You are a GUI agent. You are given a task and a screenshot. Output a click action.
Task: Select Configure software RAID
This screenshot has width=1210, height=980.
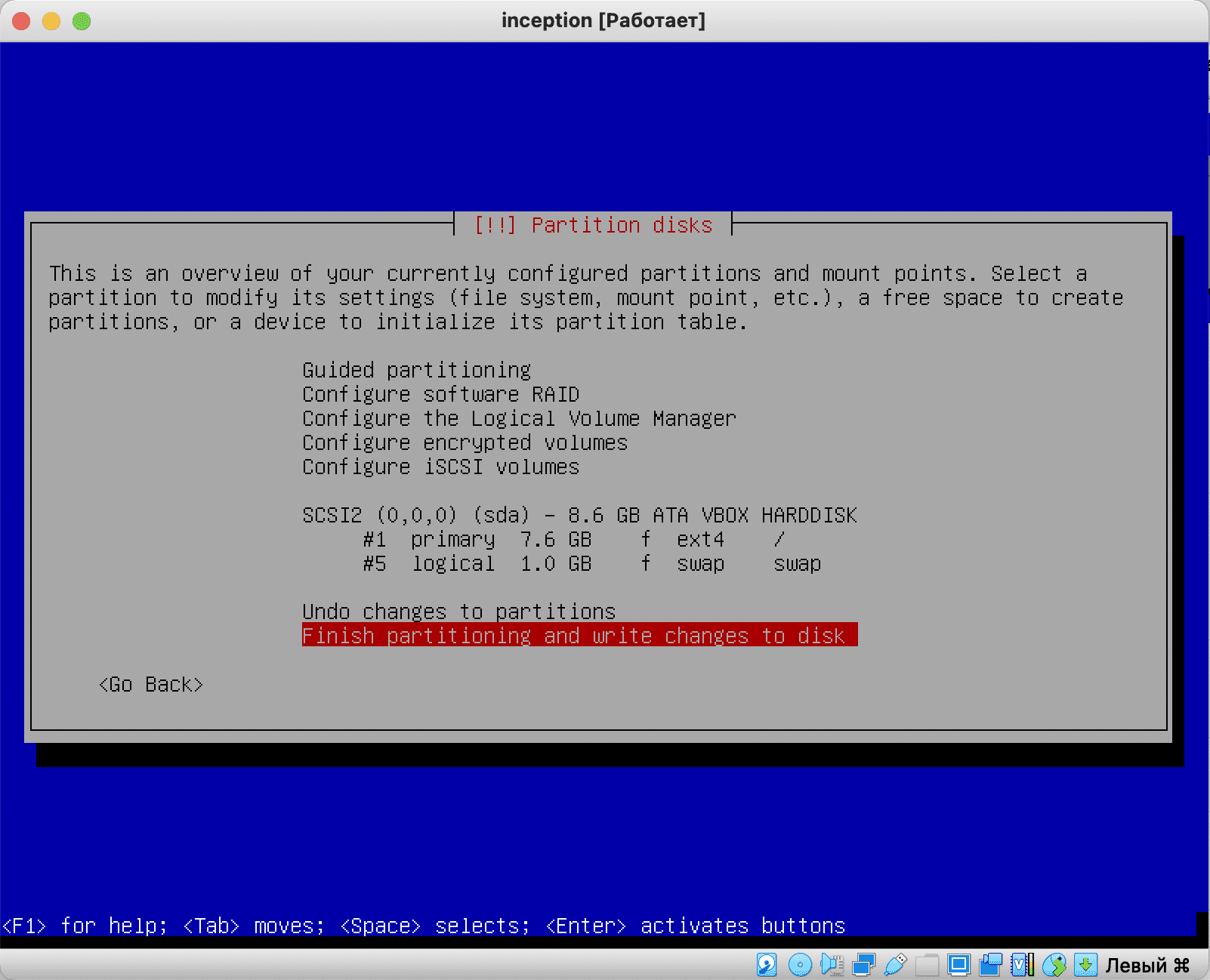click(441, 394)
